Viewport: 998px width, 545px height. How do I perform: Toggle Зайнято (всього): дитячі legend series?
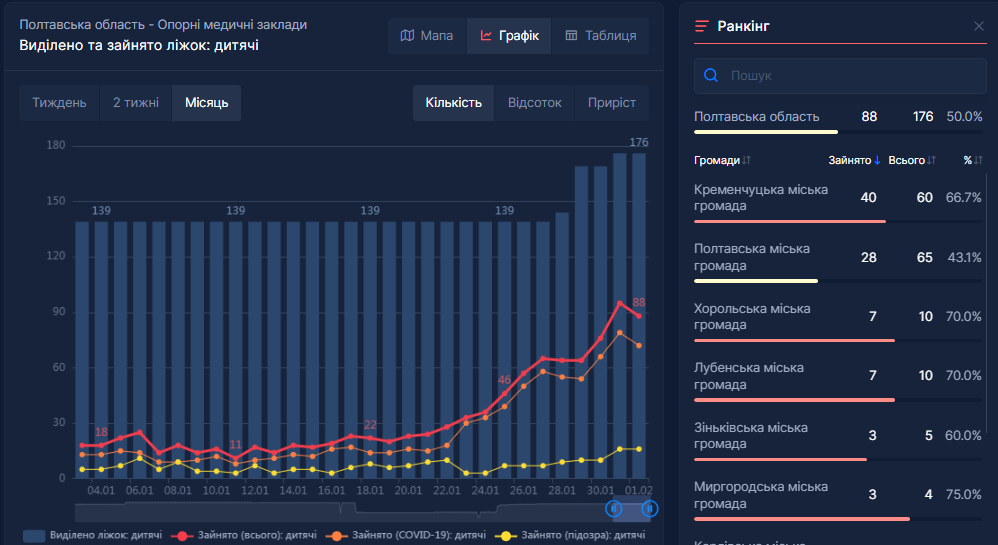[x=243, y=535]
